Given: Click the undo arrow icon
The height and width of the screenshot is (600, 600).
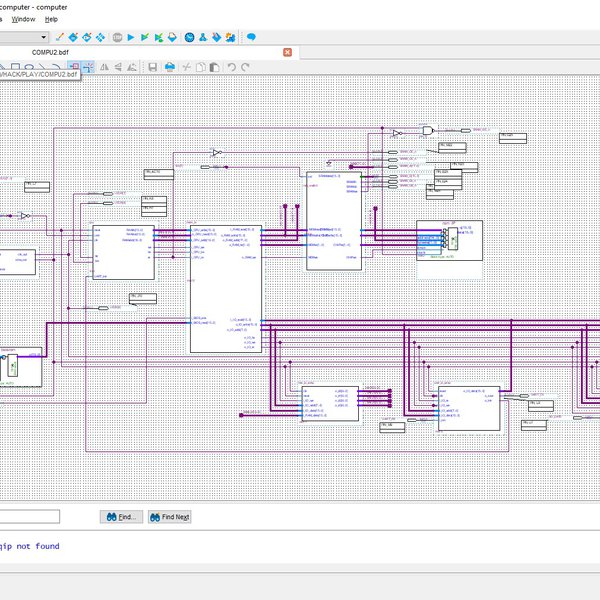Looking at the screenshot, I should pos(232,67).
